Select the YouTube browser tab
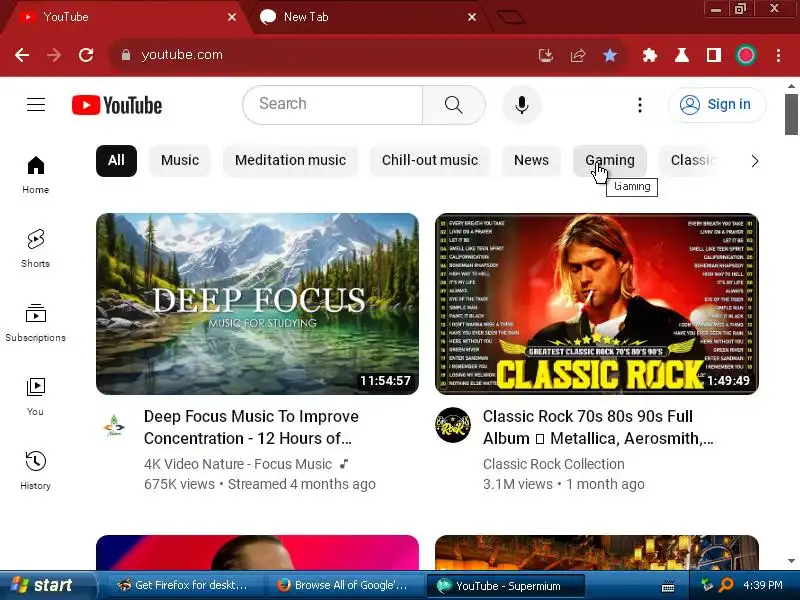The width and height of the screenshot is (800, 600). pos(125,17)
